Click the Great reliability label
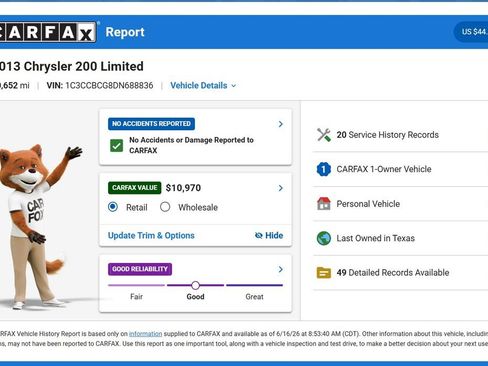 tap(254, 296)
